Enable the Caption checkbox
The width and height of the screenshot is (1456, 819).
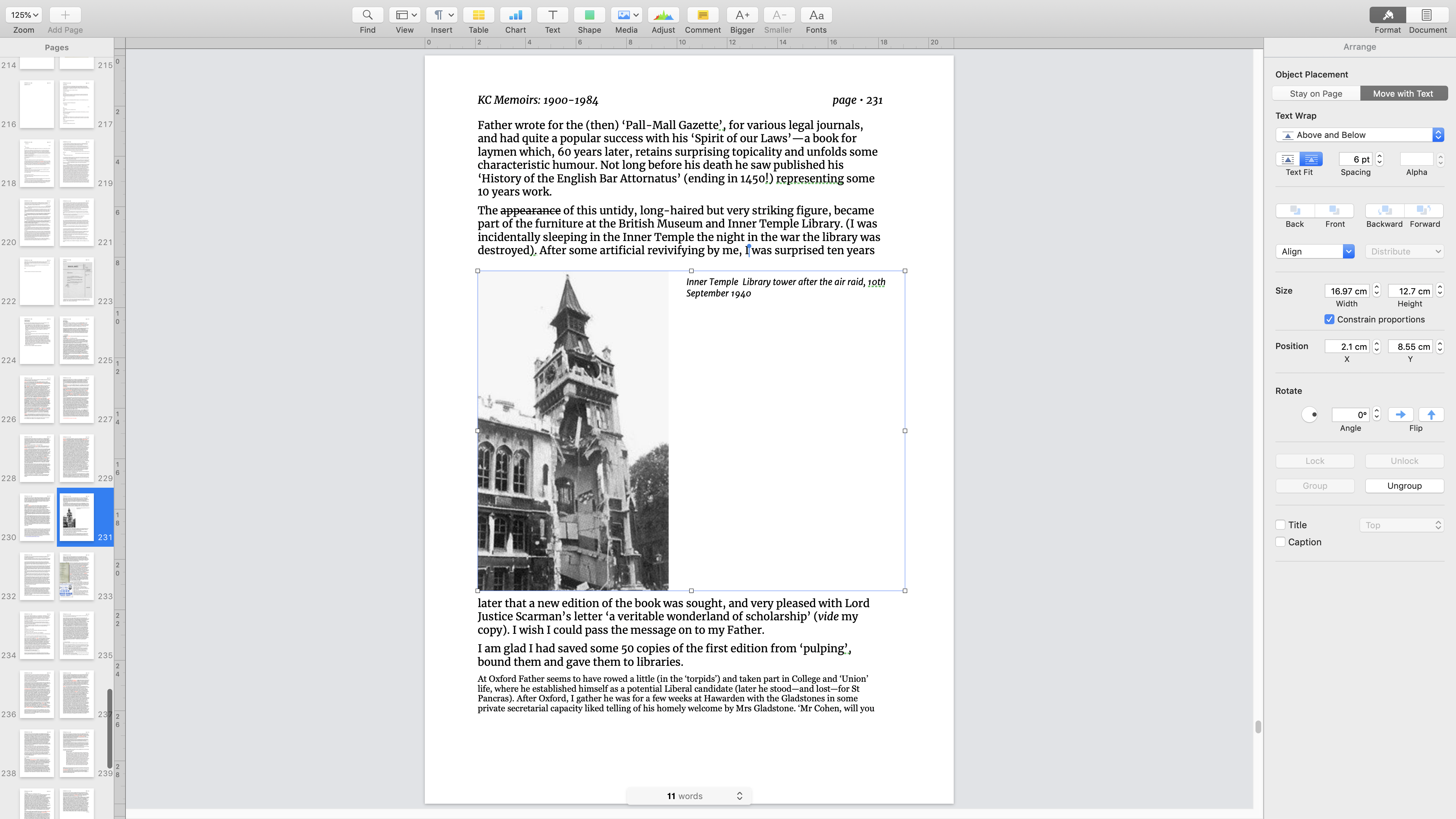(x=1281, y=541)
